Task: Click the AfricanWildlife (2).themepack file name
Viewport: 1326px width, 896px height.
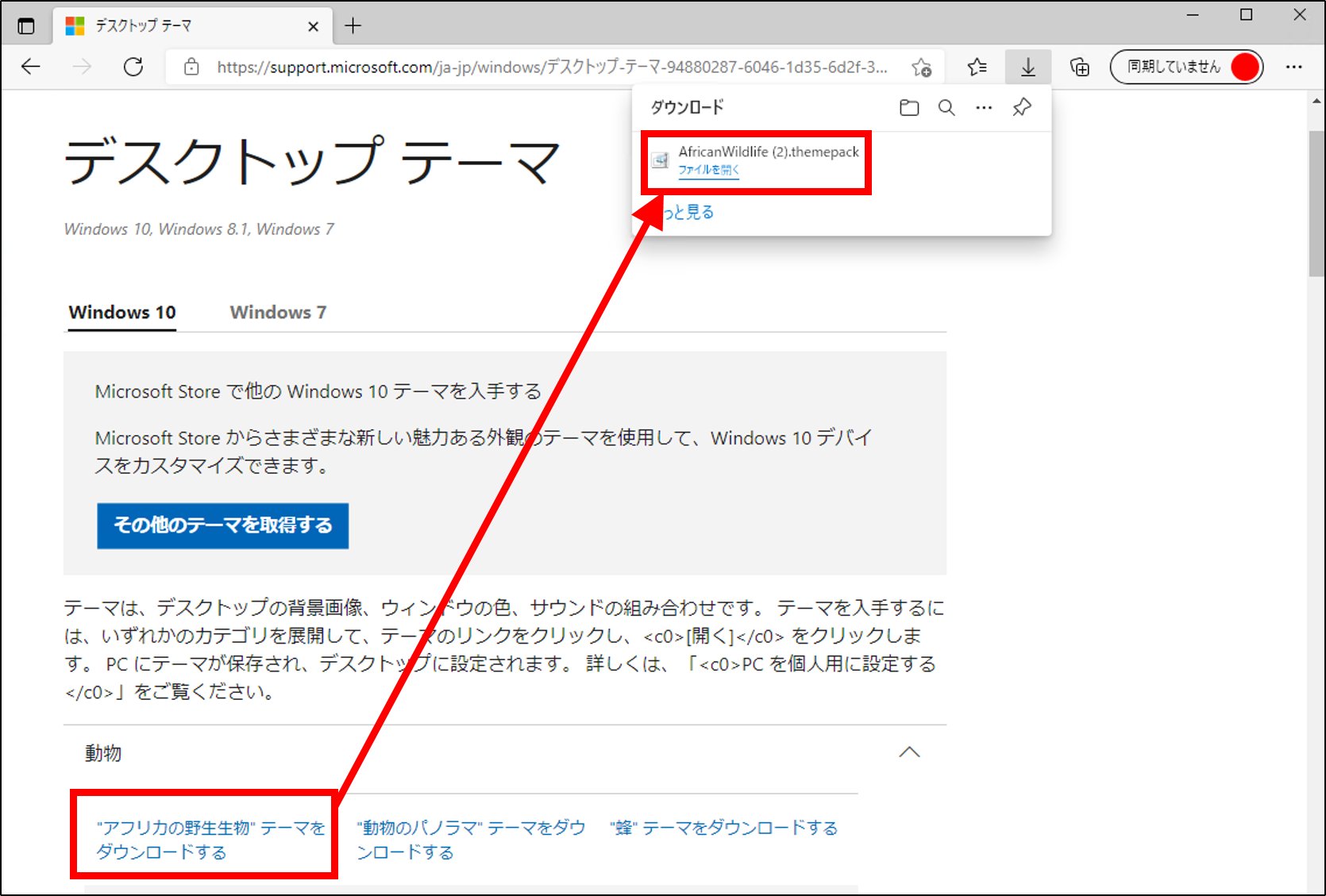Action: point(769,152)
